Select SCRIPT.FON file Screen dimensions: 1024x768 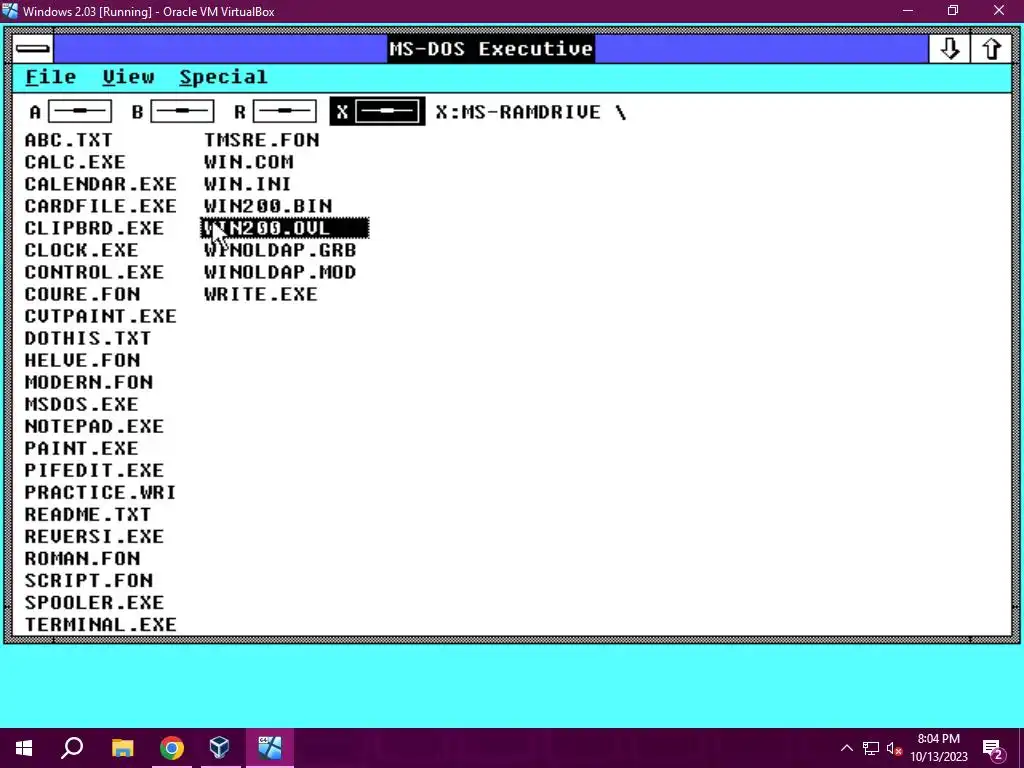pyautogui.click(x=89, y=581)
